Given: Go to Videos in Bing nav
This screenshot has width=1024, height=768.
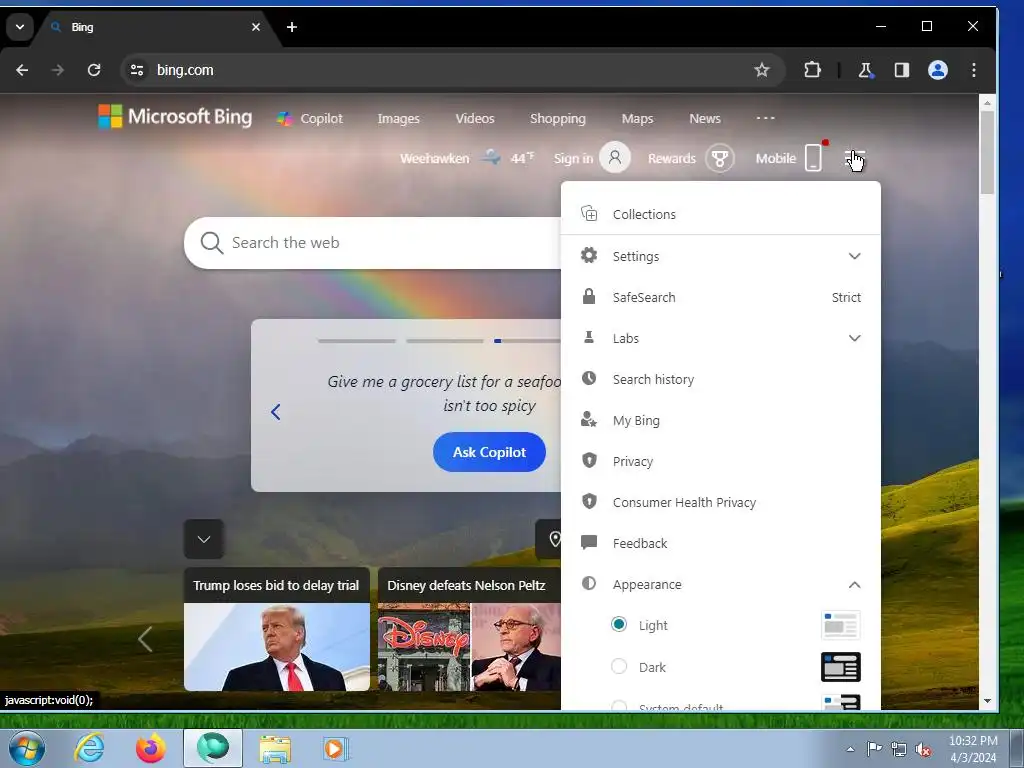Looking at the screenshot, I should (x=475, y=118).
